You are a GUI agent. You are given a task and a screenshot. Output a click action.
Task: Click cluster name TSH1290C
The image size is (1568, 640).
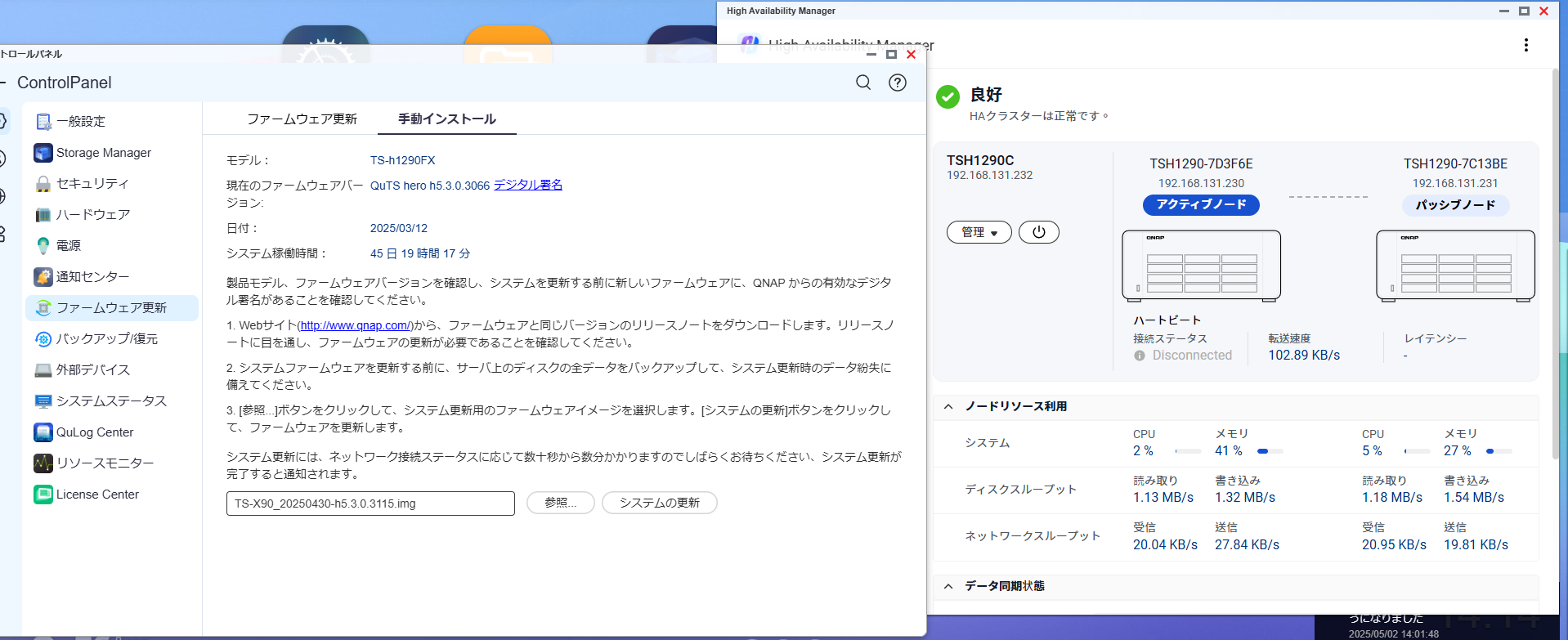pyautogui.click(x=980, y=160)
